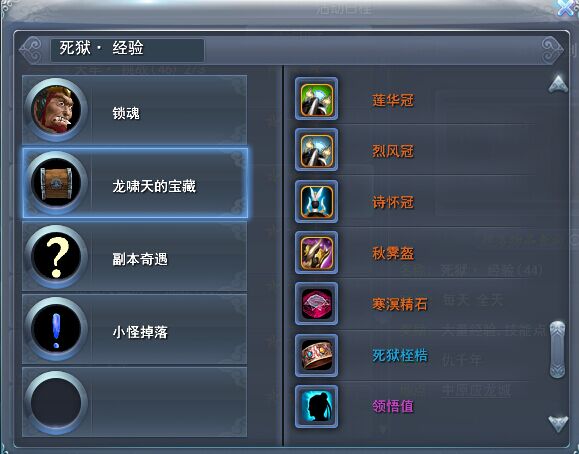Click the 秋霁盔 item icon
Screen dimensions: 579x454
316,253
